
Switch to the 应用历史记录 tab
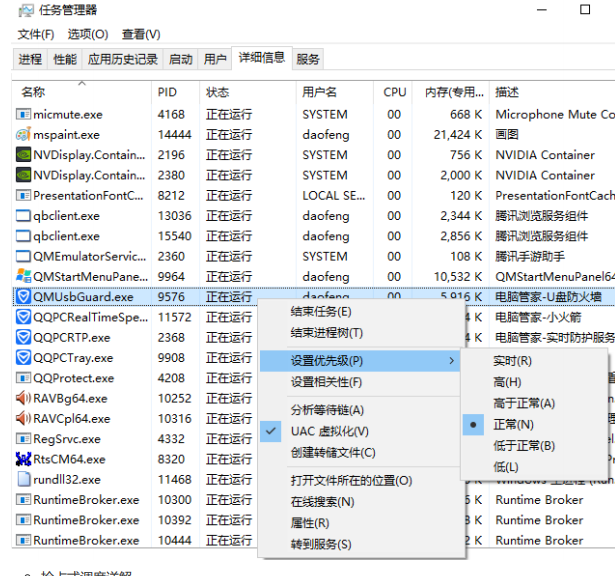(x=122, y=59)
